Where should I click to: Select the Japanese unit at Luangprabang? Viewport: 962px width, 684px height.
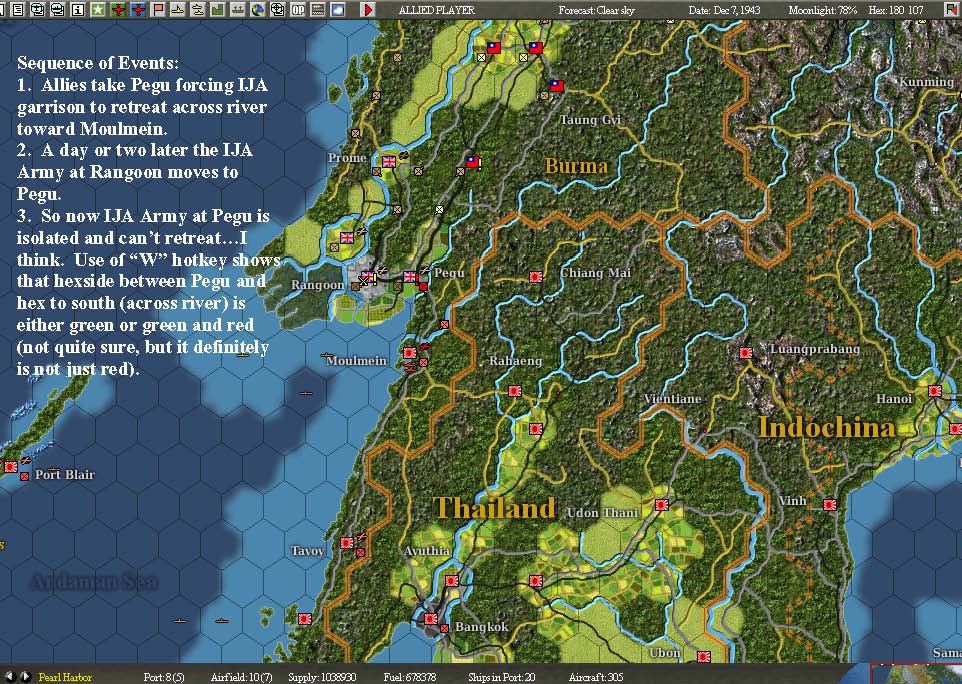pyautogui.click(x=745, y=353)
